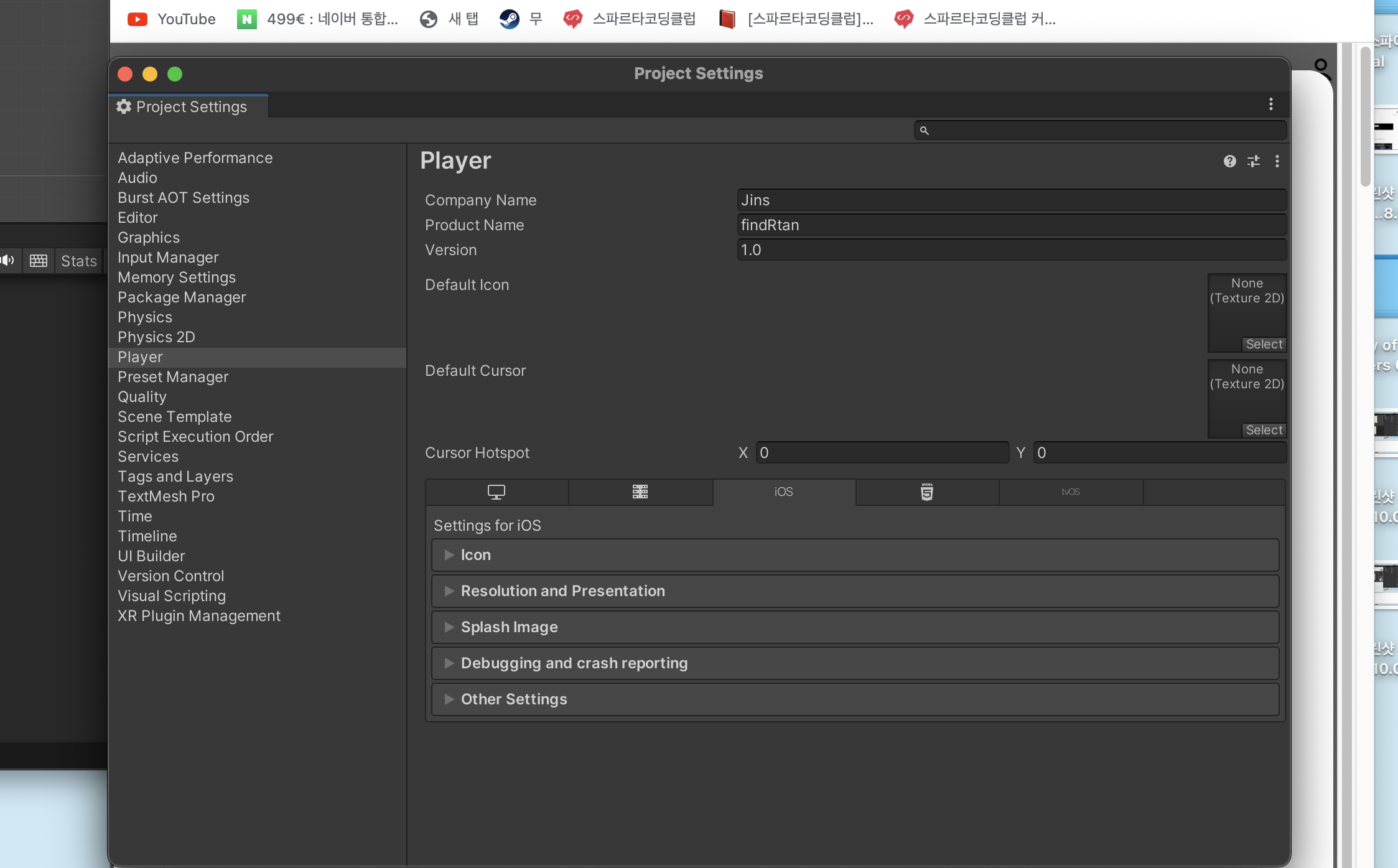Toggle the mute audio icon in Game view
This screenshot has height=868, width=1398.
click(x=8, y=261)
